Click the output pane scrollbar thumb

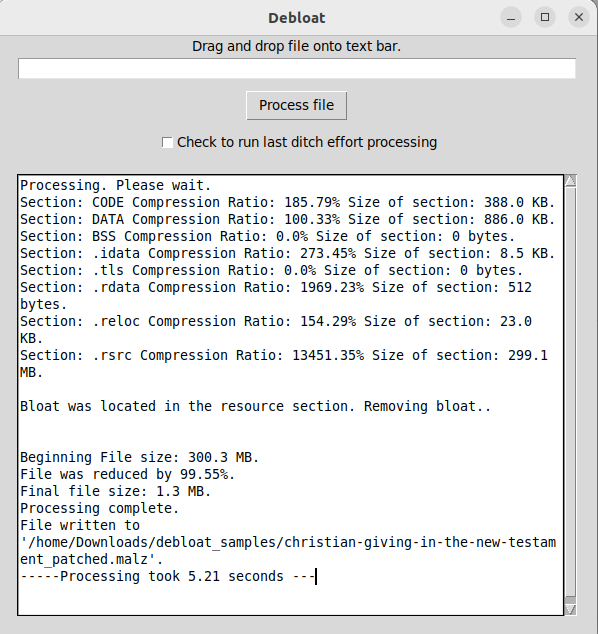571,391
